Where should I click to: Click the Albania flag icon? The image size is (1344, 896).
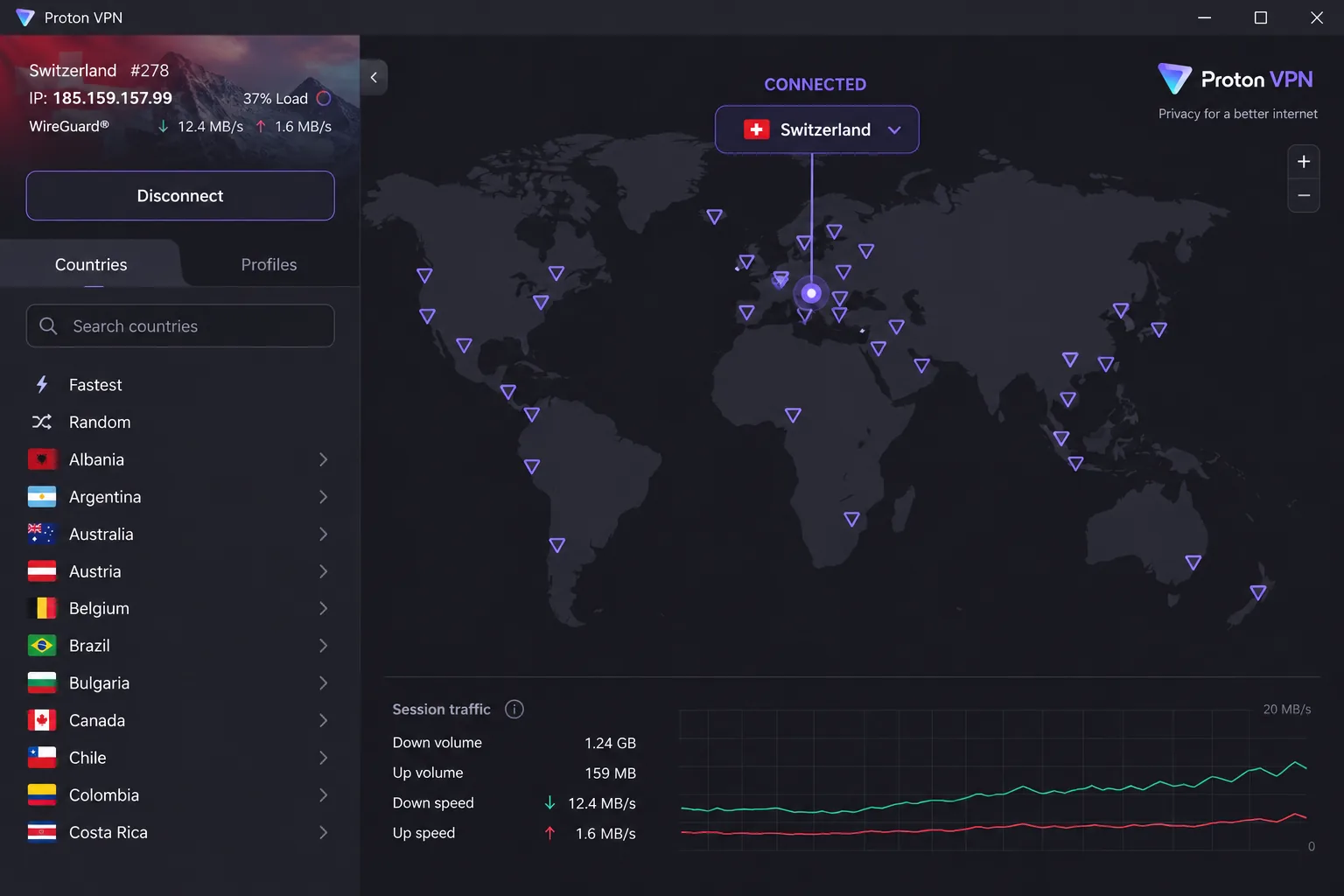(x=42, y=459)
